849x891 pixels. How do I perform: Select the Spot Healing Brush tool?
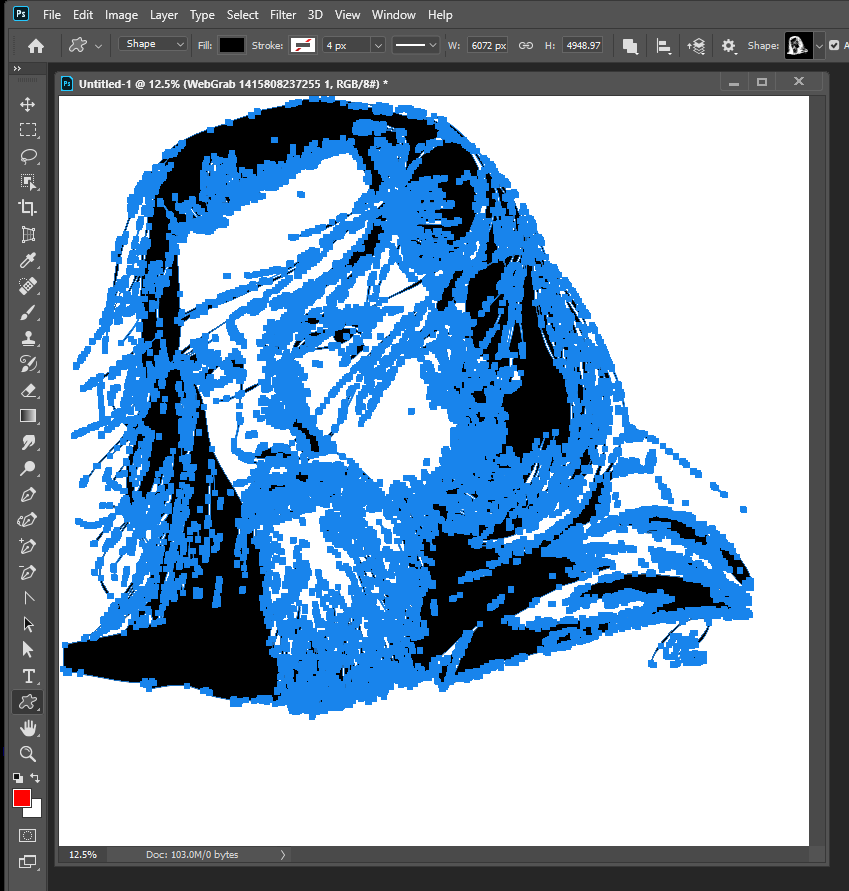tap(27, 286)
